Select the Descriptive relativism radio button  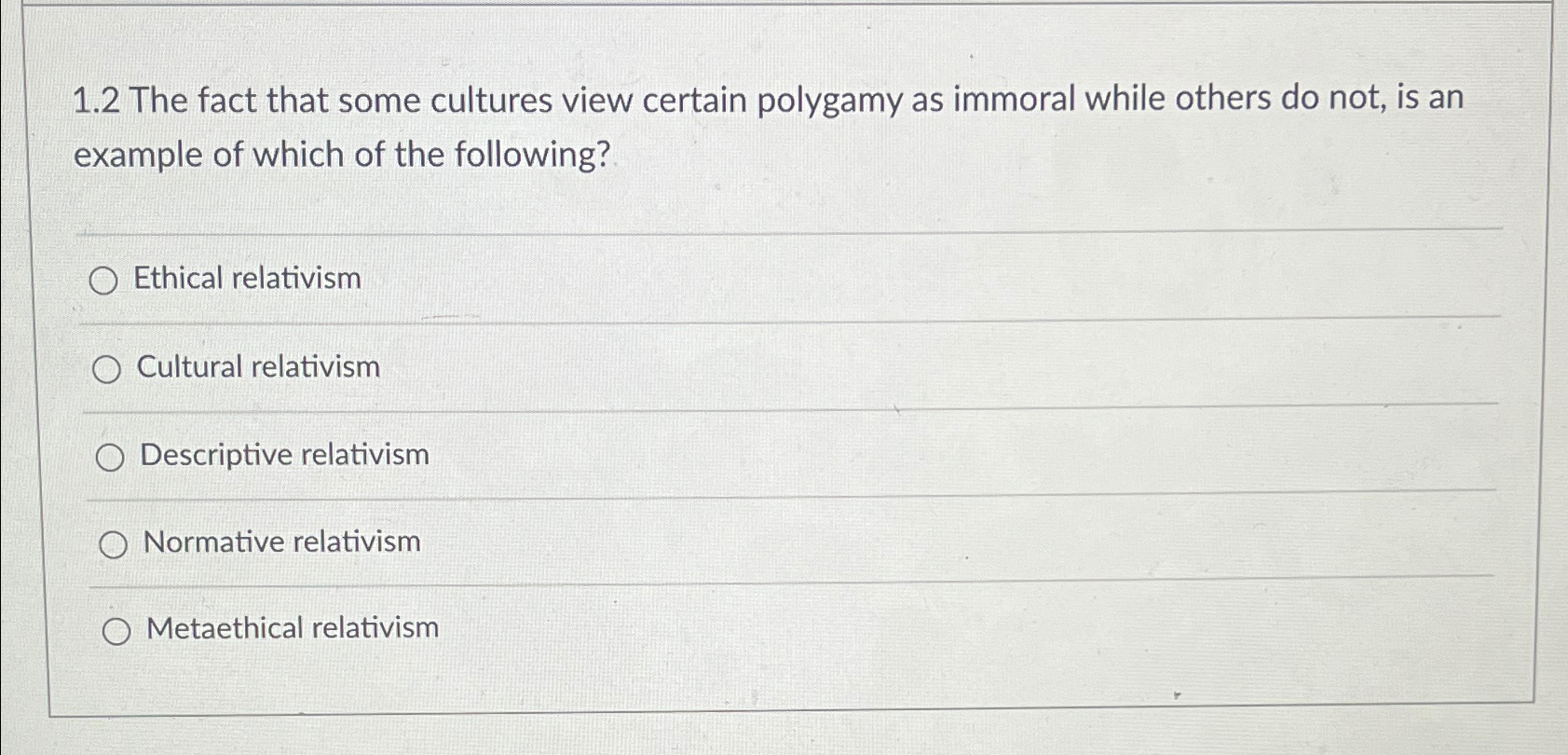(x=111, y=455)
